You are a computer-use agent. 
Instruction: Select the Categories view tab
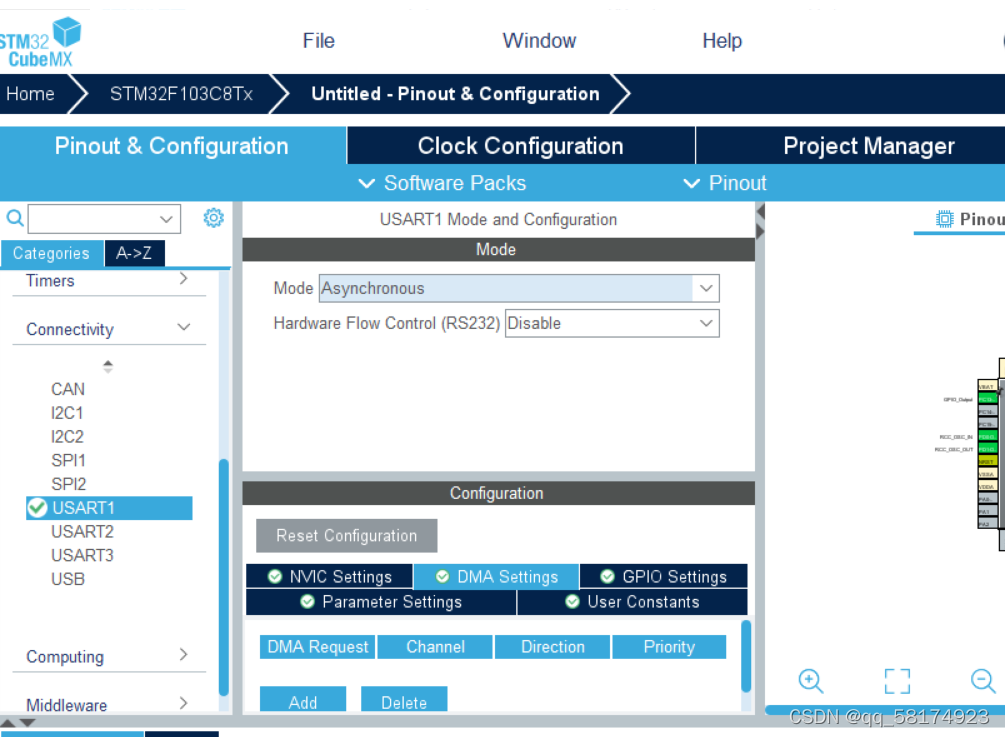coord(51,253)
